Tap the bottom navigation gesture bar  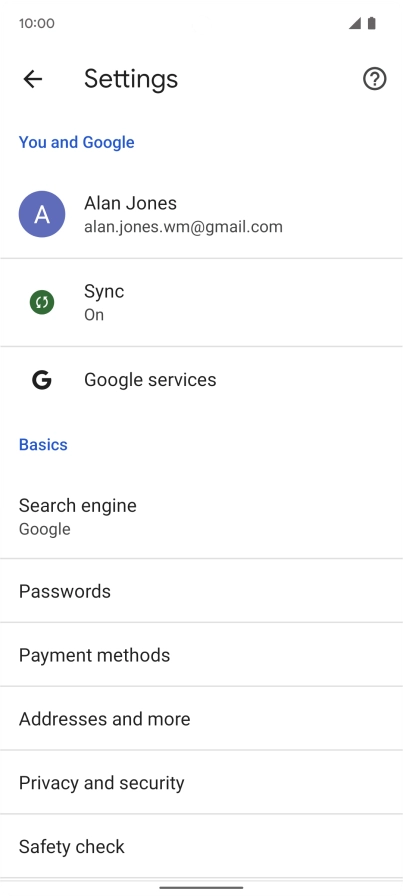(x=201, y=887)
